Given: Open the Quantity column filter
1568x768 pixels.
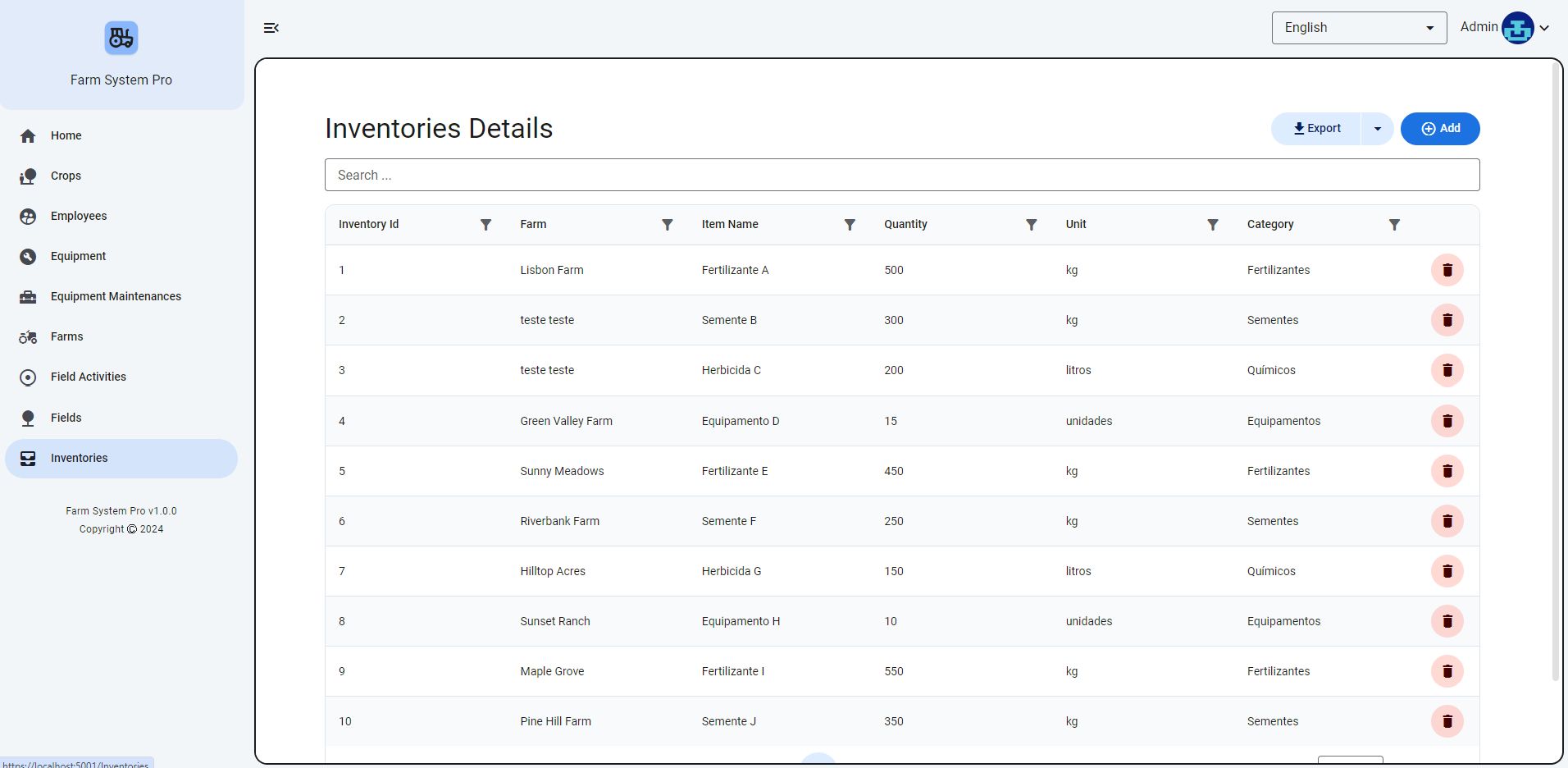Looking at the screenshot, I should click(x=1031, y=225).
